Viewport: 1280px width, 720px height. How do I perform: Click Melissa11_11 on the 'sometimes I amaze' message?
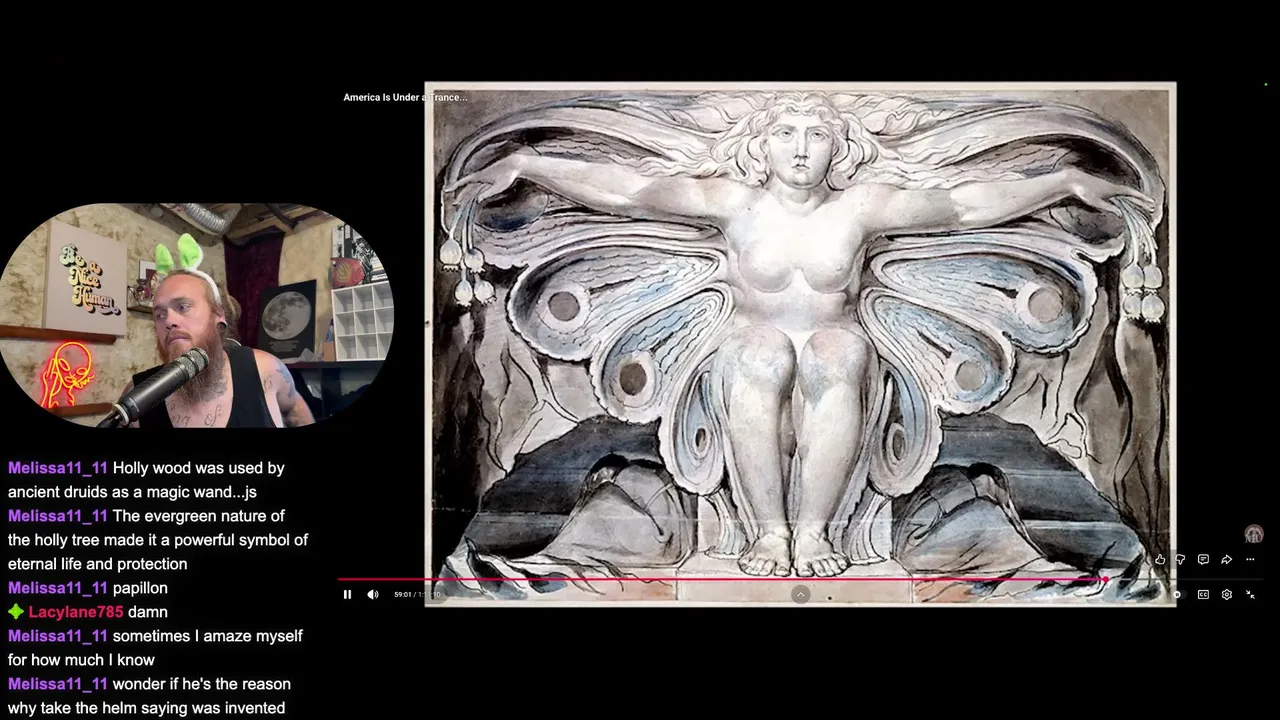pyautogui.click(x=58, y=636)
